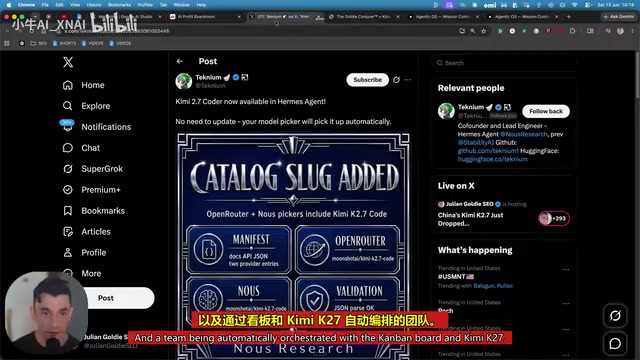Click the X logo in the sidebar
Image resolution: width=640 pixels, height=360 pixels.
pos(68,62)
